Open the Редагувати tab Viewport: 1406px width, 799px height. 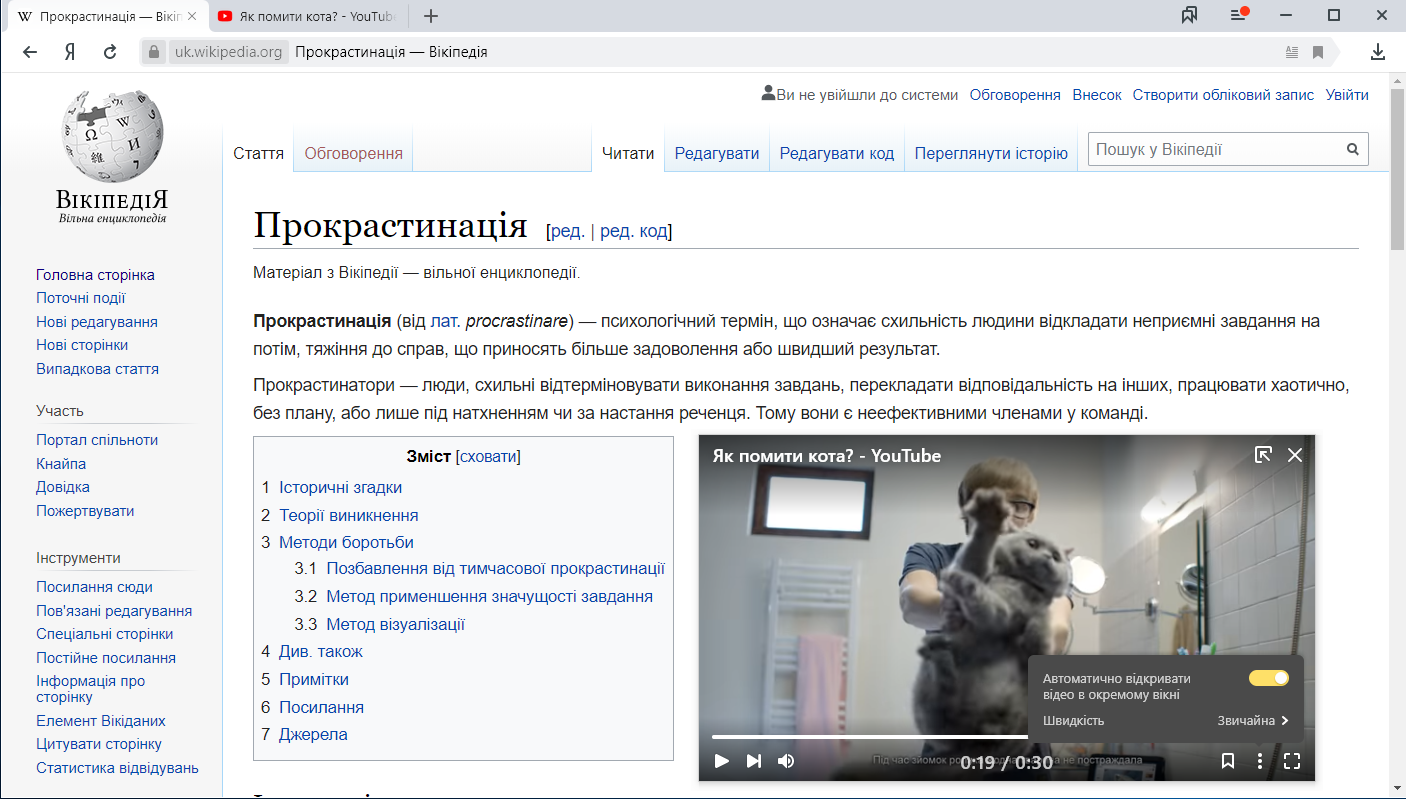717,153
